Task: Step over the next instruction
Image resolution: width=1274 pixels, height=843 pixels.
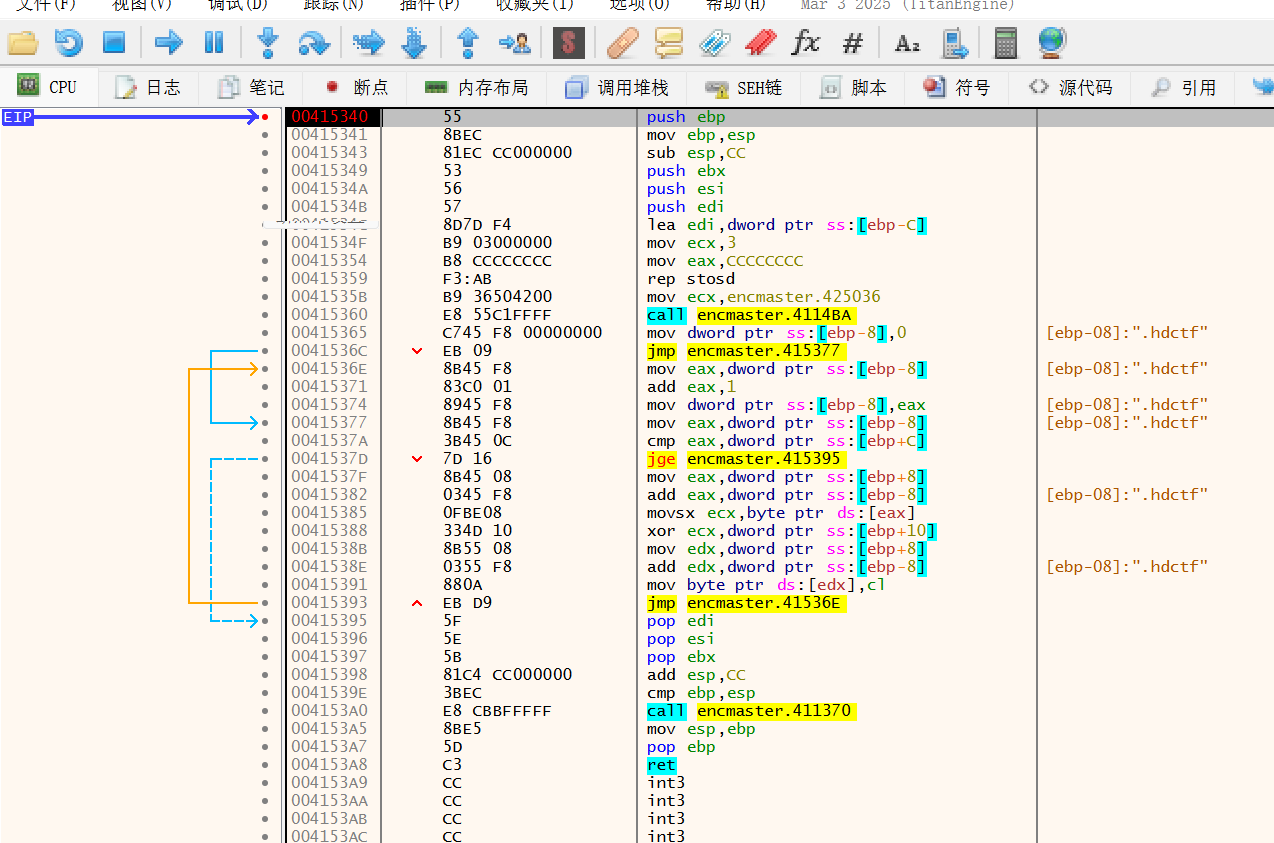Action: coord(314,42)
